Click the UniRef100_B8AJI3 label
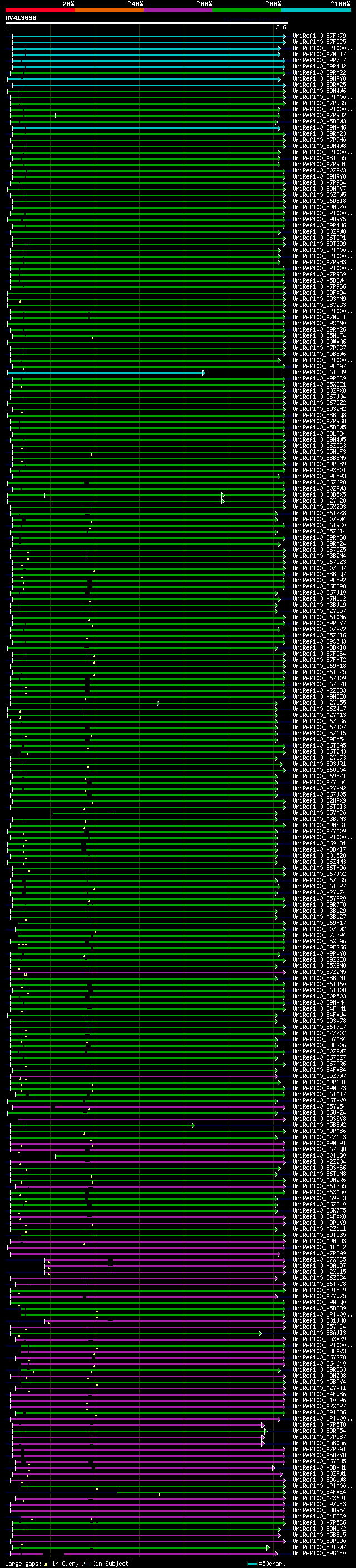This screenshot has width=356, height=1568. [x=319, y=1333]
